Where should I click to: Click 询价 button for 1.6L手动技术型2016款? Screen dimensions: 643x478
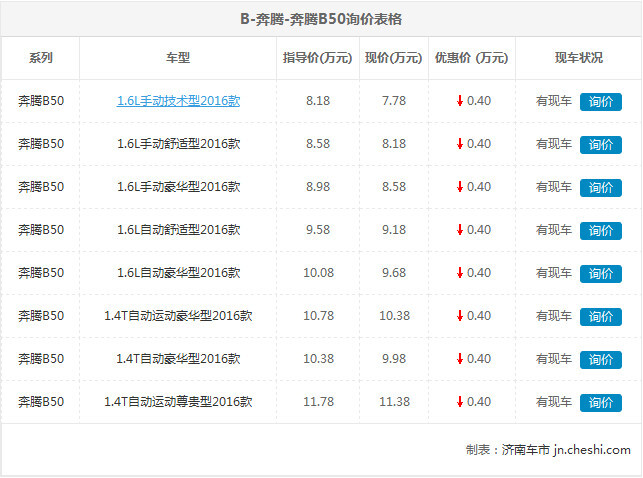coord(601,102)
